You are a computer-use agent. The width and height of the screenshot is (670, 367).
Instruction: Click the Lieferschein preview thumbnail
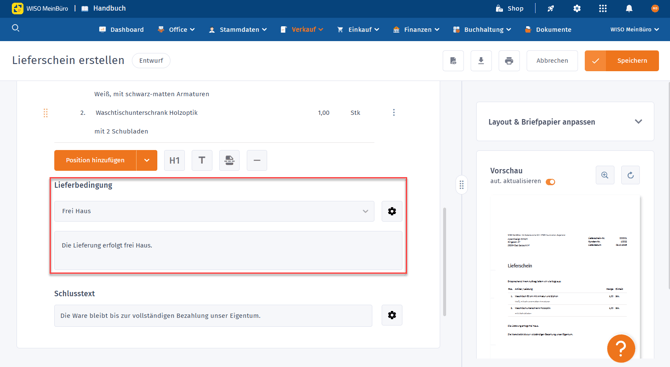pos(566,277)
